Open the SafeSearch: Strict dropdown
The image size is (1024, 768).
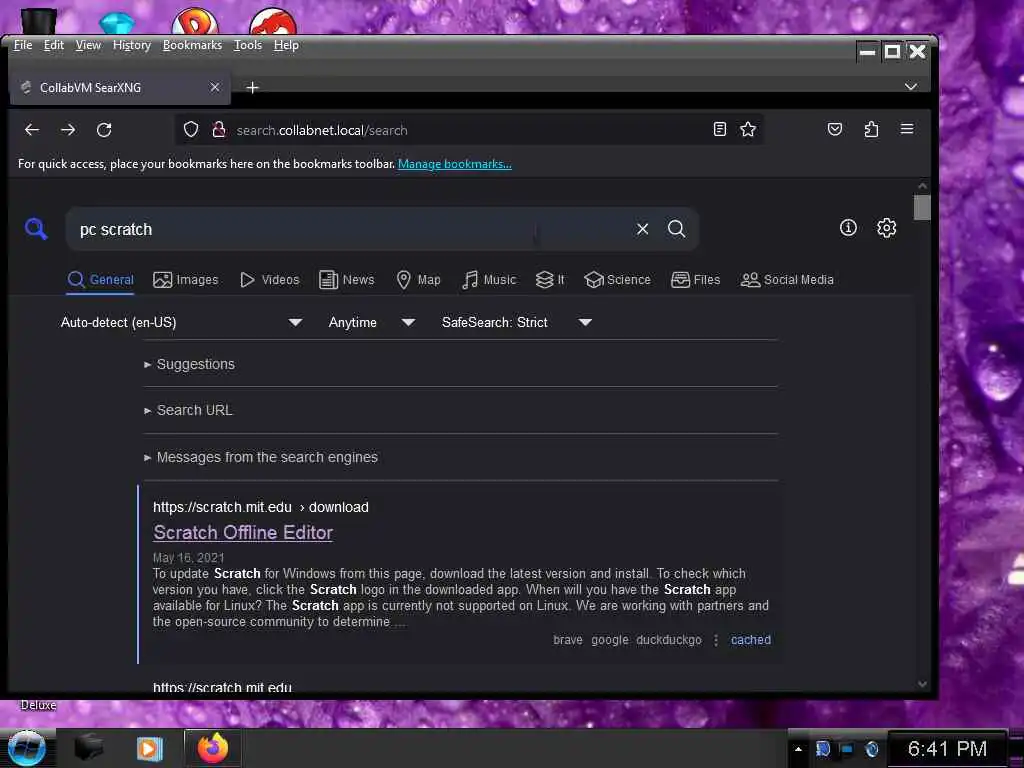(517, 323)
